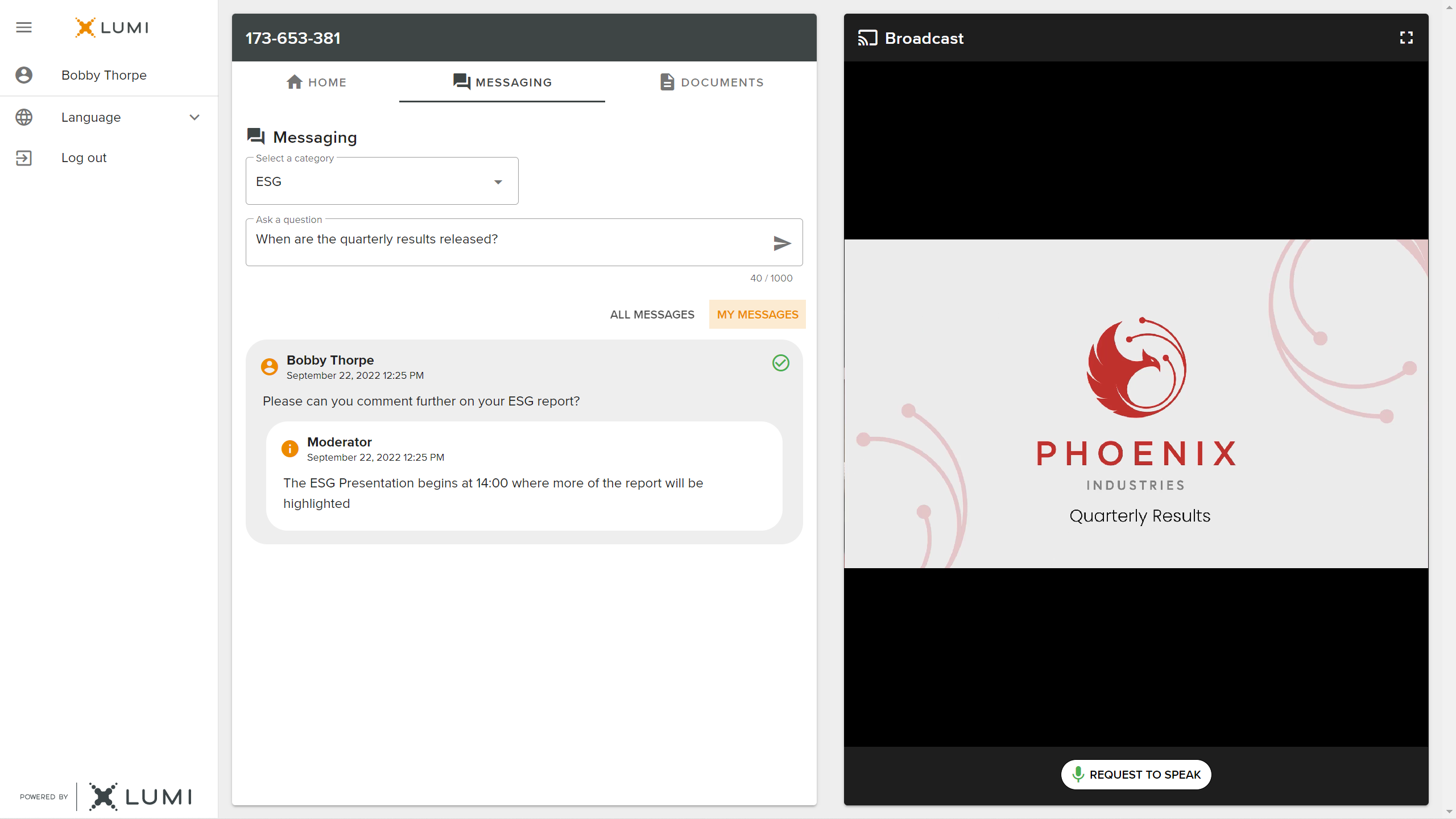Switch to ALL MESSAGES tab
This screenshot has height=819, width=1456.
coord(652,314)
